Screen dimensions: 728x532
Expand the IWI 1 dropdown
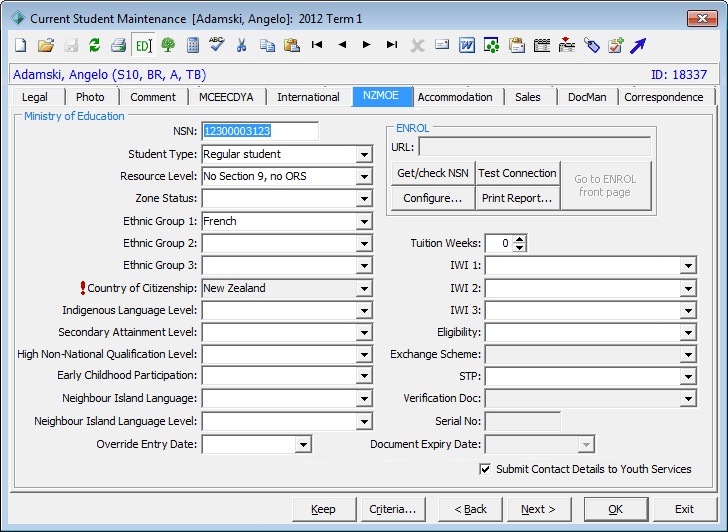pyautogui.click(x=688, y=266)
